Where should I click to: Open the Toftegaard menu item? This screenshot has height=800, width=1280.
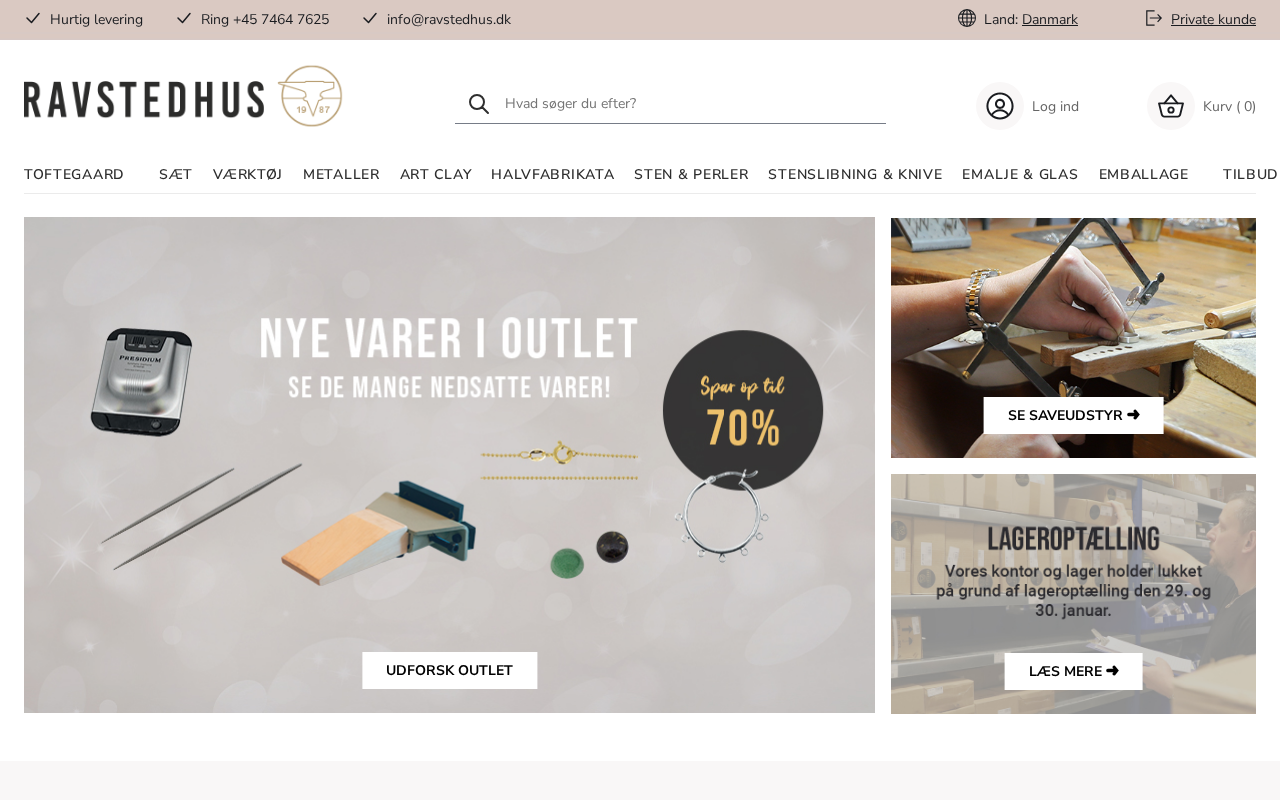click(x=74, y=174)
